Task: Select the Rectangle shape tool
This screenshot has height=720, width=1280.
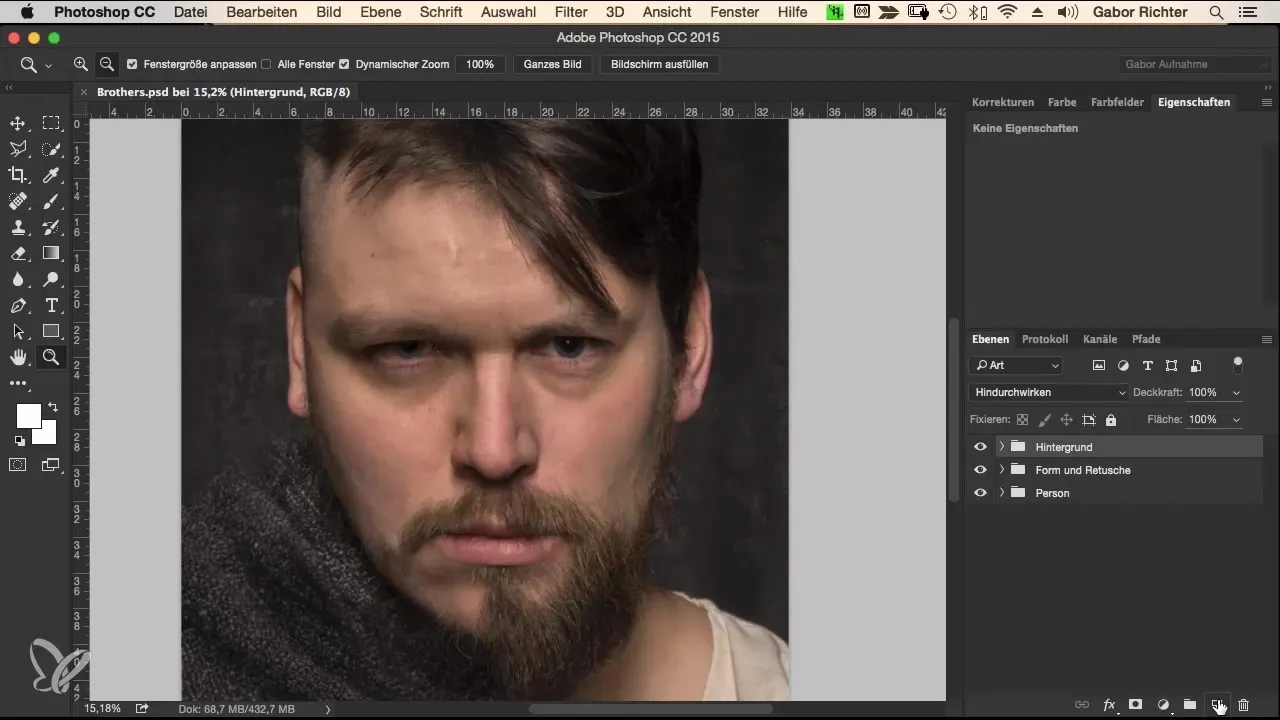Action: tap(51, 331)
